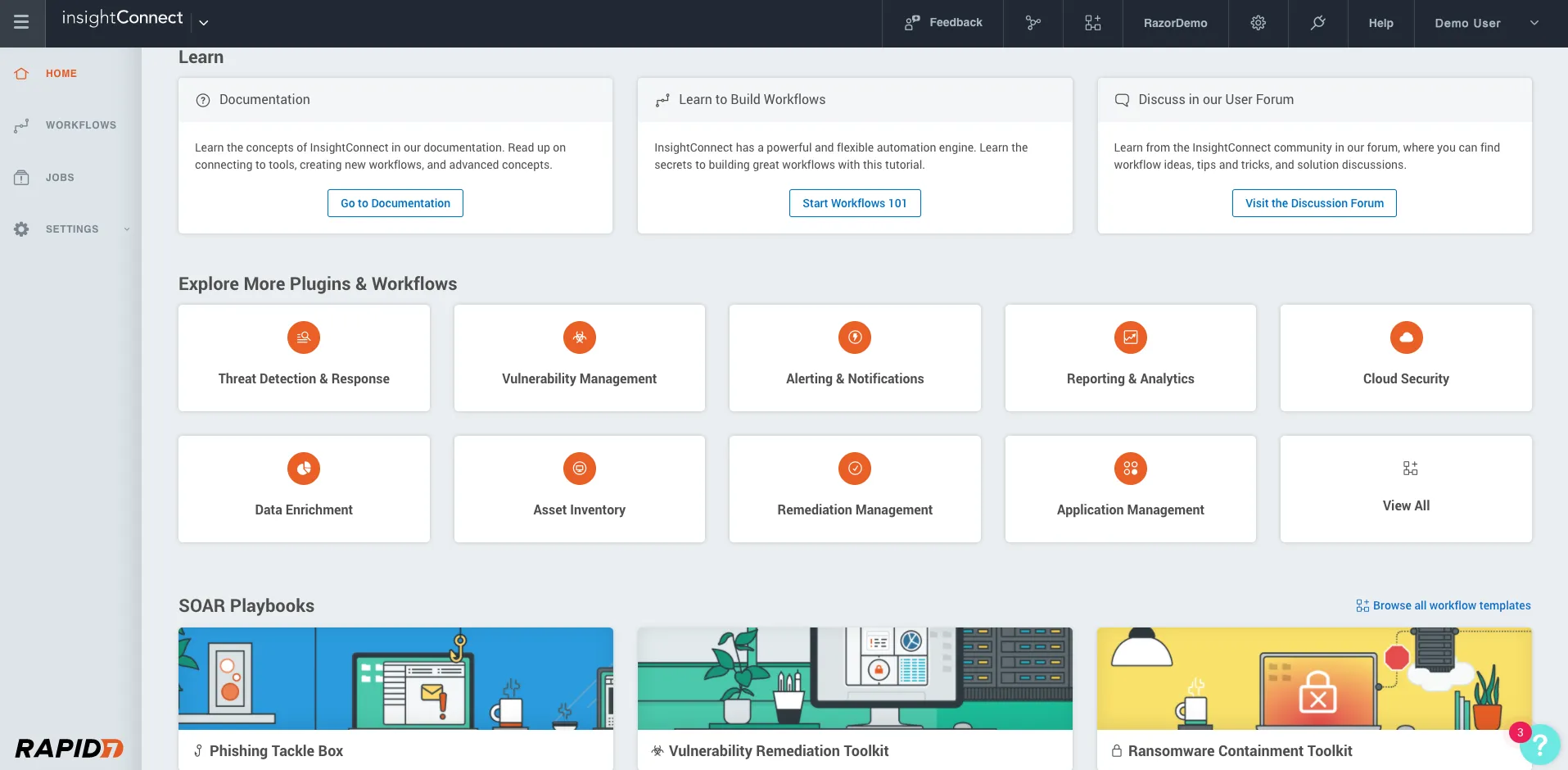Open WORKFLOWS in the sidebar
Screen dimensions: 1568x770
[x=81, y=125]
